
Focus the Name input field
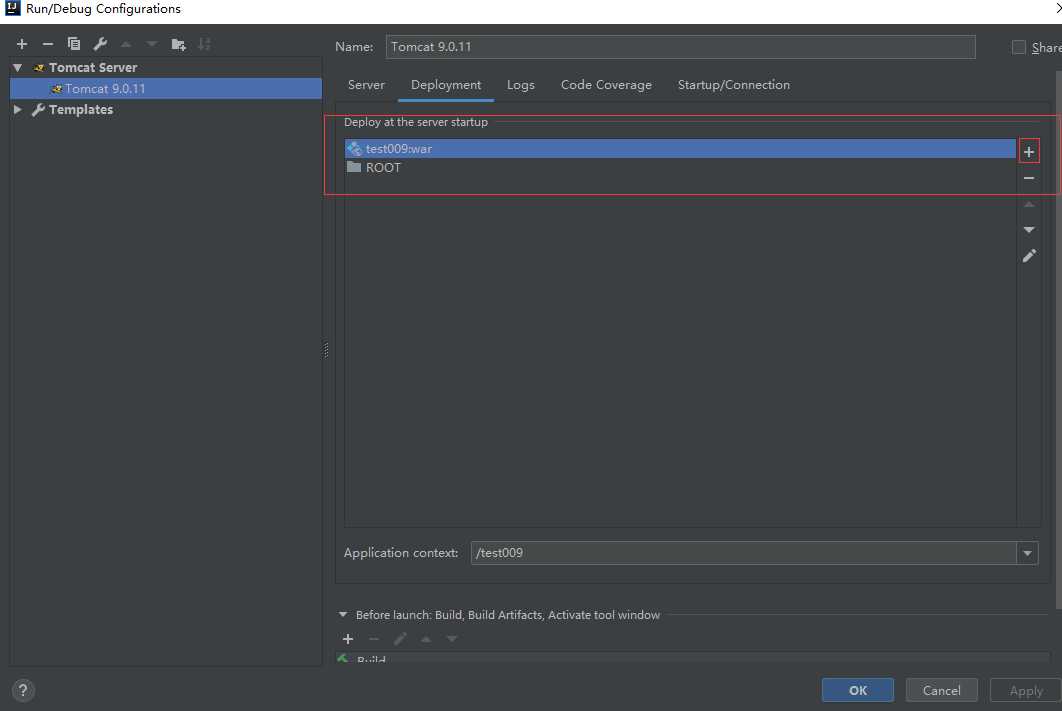pos(680,47)
